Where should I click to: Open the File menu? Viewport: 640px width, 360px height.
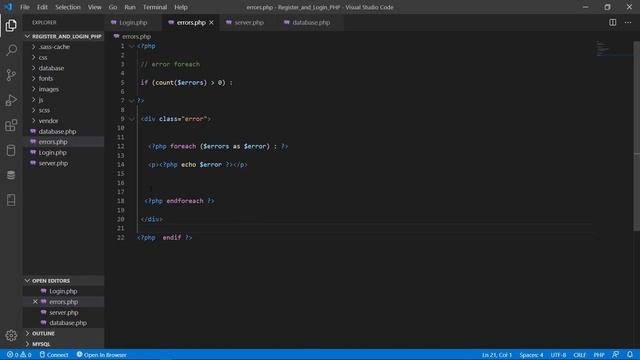[x=24, y=7]
